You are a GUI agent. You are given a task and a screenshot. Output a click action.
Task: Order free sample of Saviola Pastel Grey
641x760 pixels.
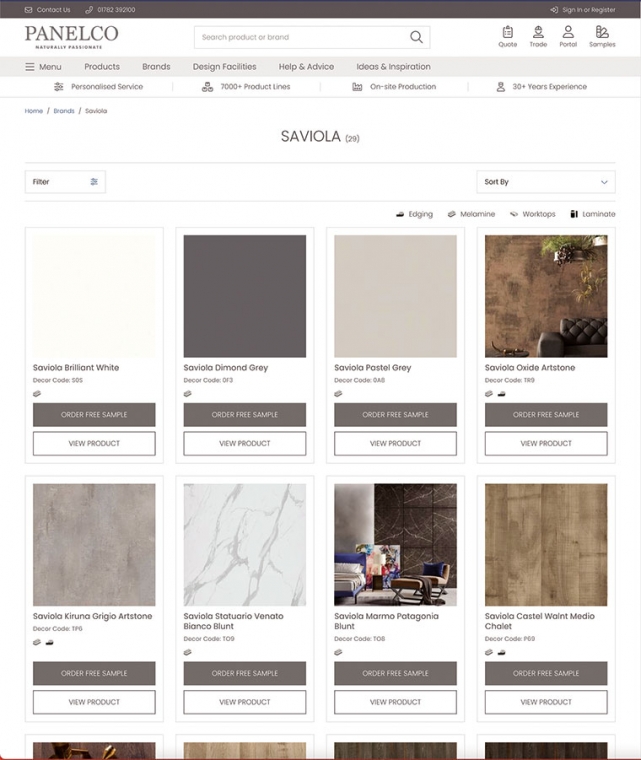point(395,414)
